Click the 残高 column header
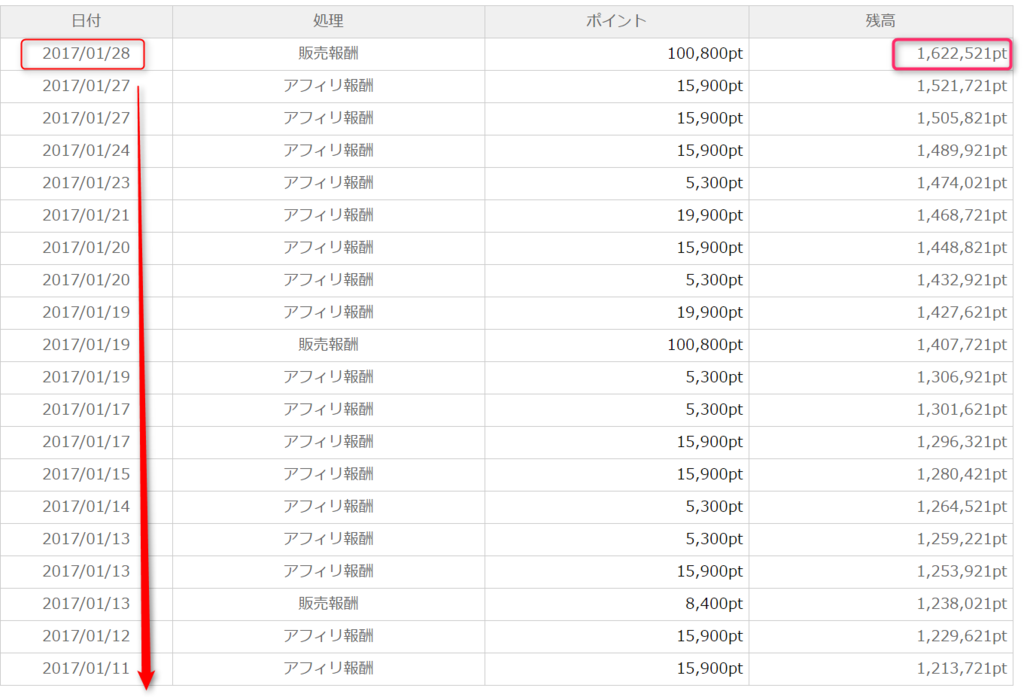The height and width of the screenshot is (697, 1024). (880, 21)
